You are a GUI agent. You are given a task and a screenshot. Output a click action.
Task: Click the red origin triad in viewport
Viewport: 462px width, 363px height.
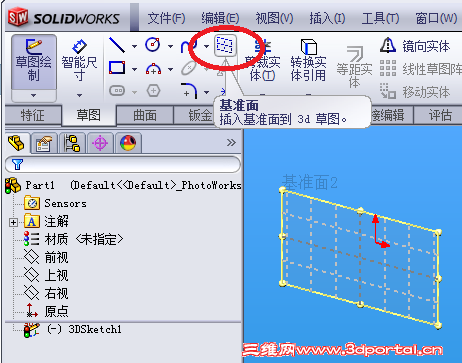[380, 232]
